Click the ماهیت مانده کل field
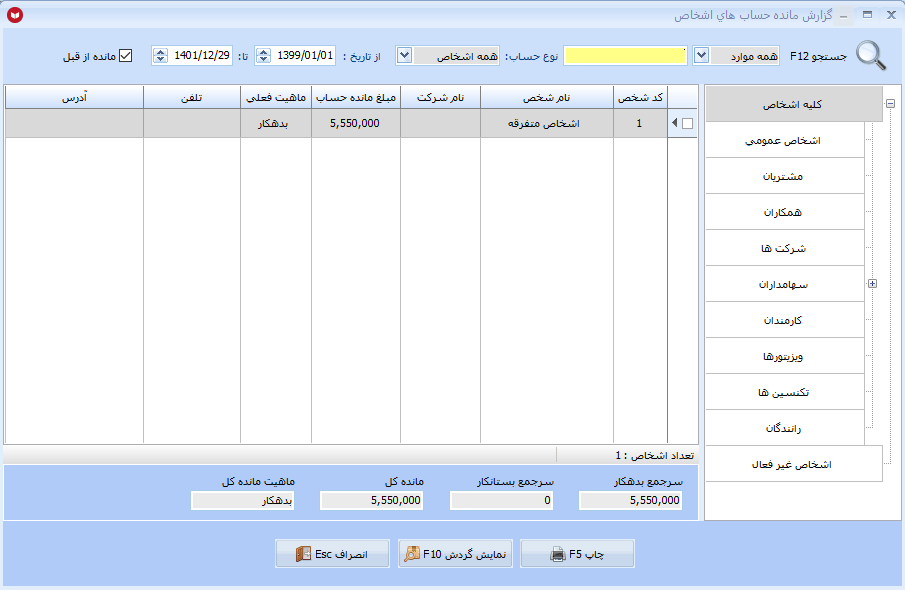This screenshot has height=590, width=905. coord(242,501)
